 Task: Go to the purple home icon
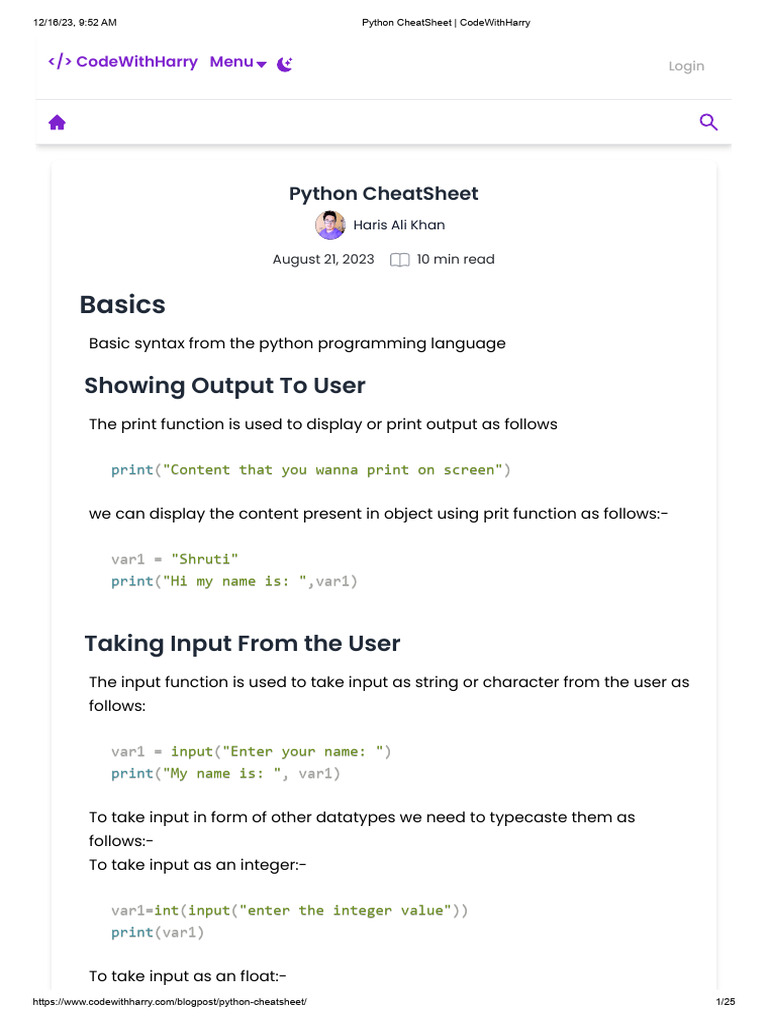tap(57, 122)
